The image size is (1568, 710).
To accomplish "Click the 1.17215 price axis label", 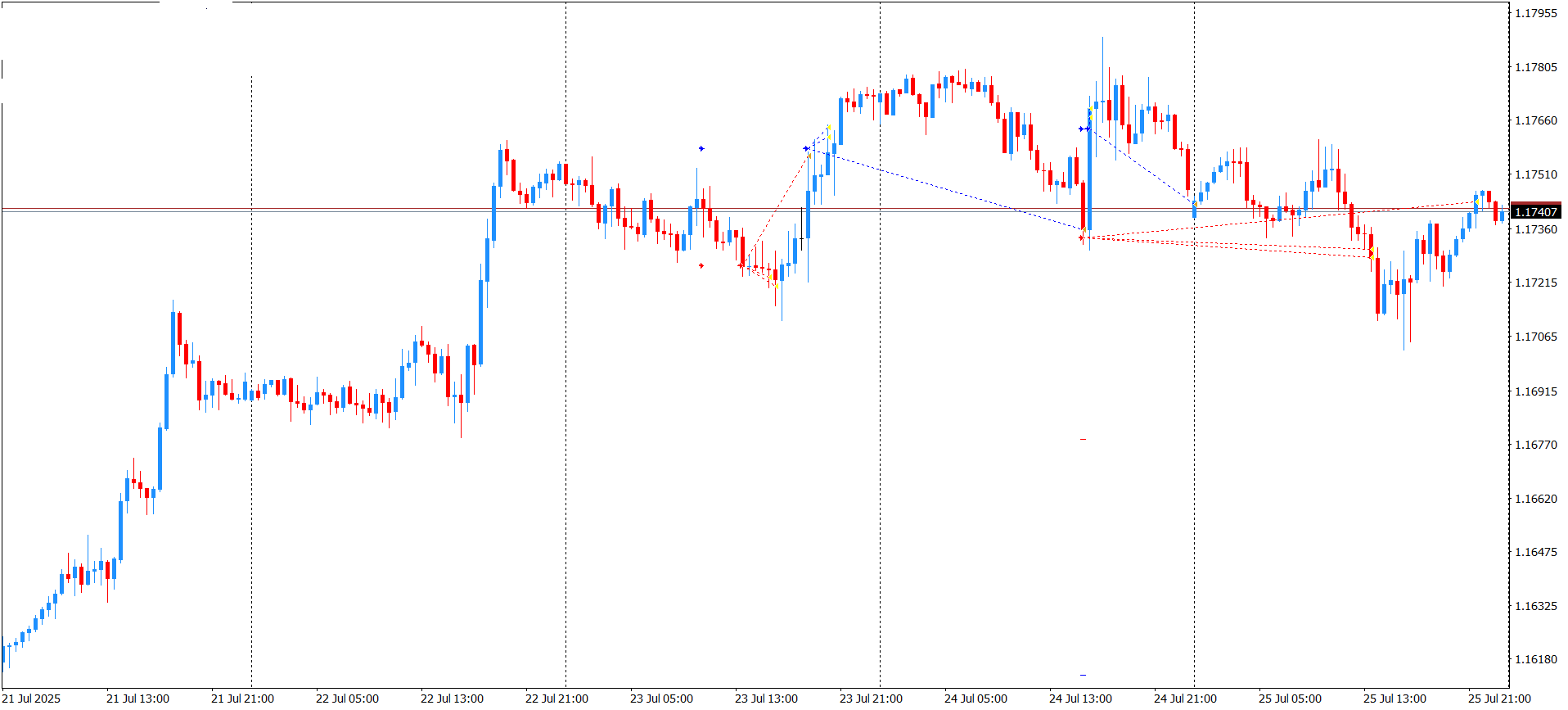I will [1536, 283].
